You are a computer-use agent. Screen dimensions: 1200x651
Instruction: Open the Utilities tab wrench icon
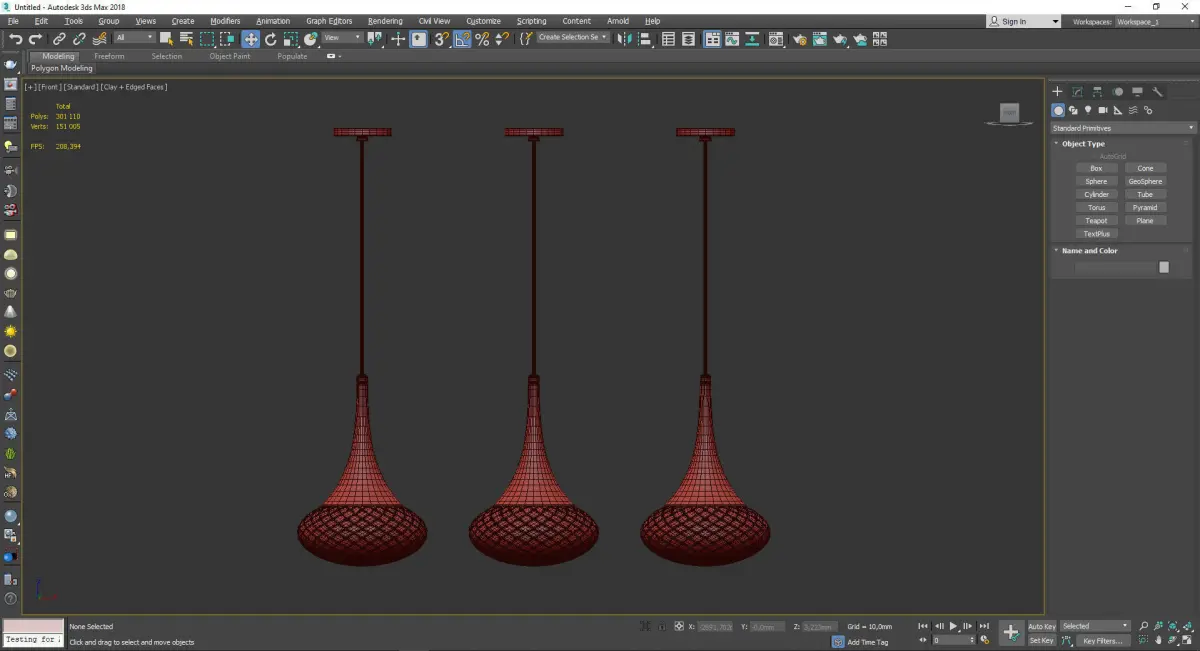[1157, 91]
